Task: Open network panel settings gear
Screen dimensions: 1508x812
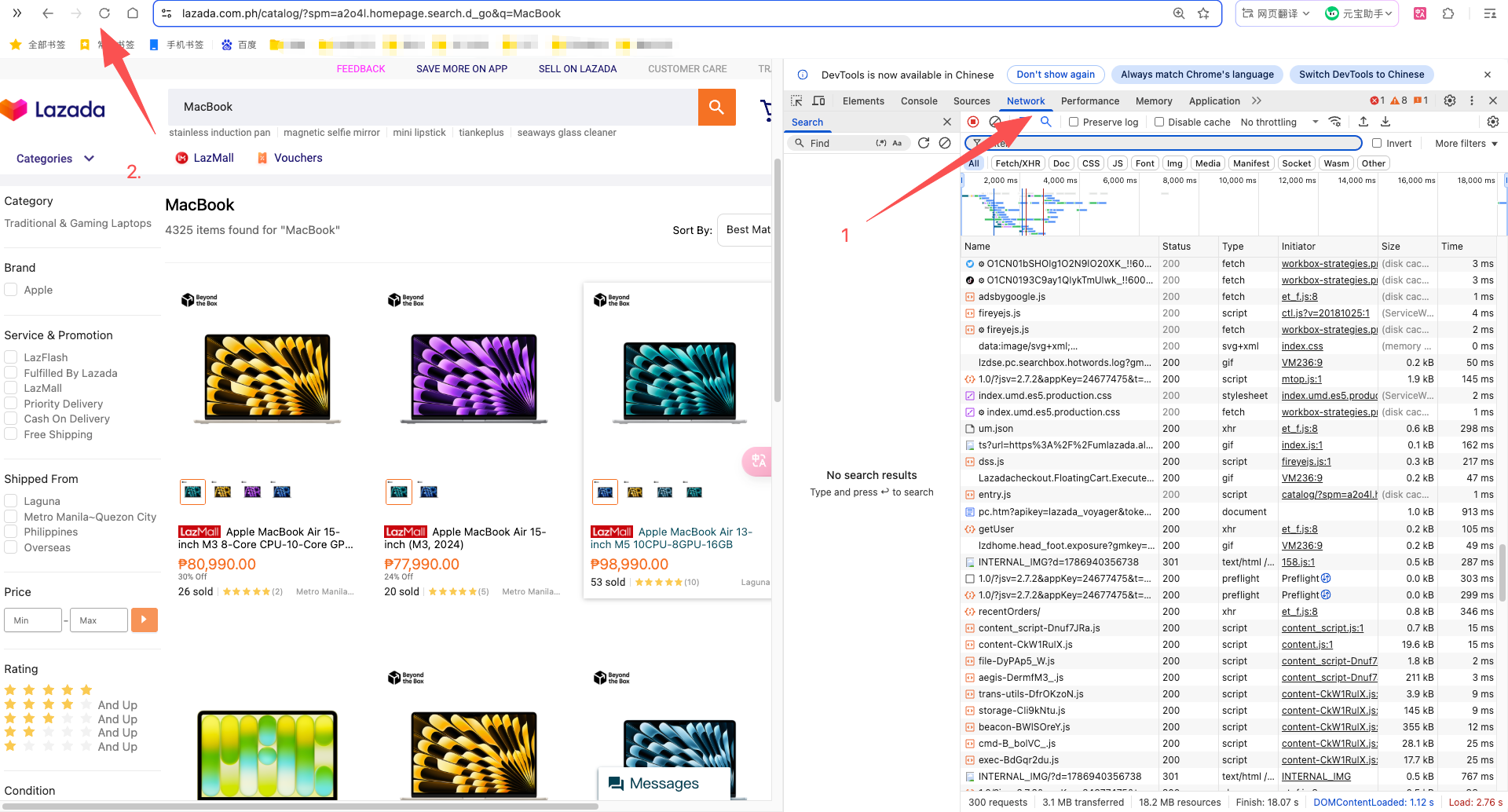Action: click(x=1493, y=122)
